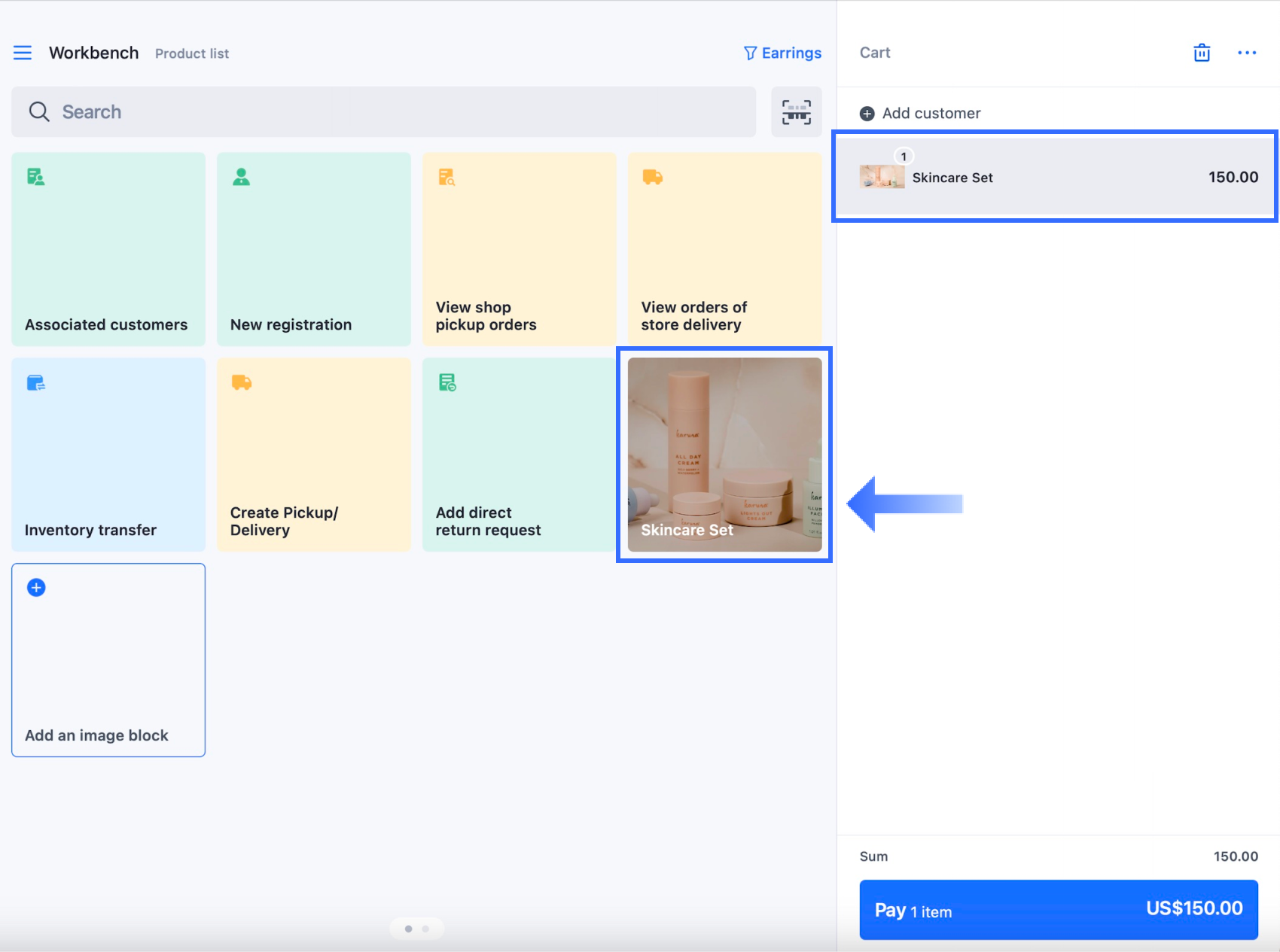Image resolution: width=1280 pixels, height=952 pixels.
Task: Open the Earrings filter
Action: click(782, 53)
